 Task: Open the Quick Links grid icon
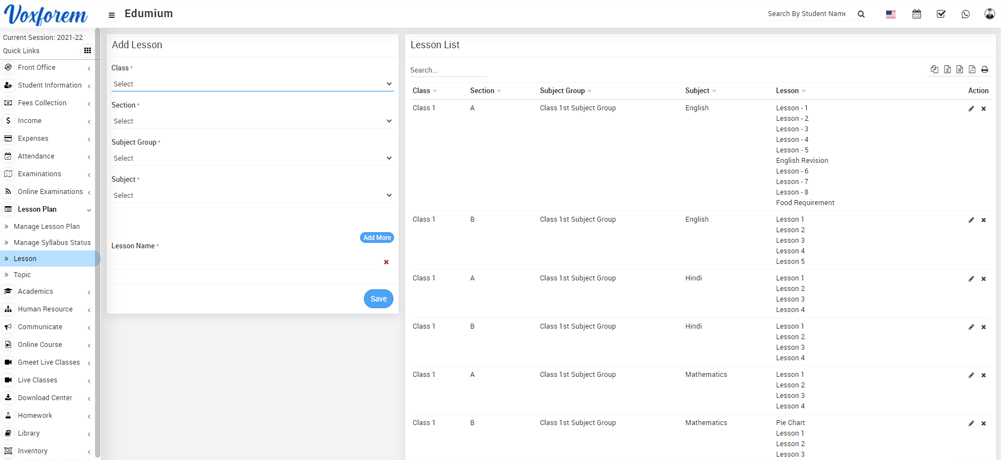pyautogui.click(x=87, y=51)
